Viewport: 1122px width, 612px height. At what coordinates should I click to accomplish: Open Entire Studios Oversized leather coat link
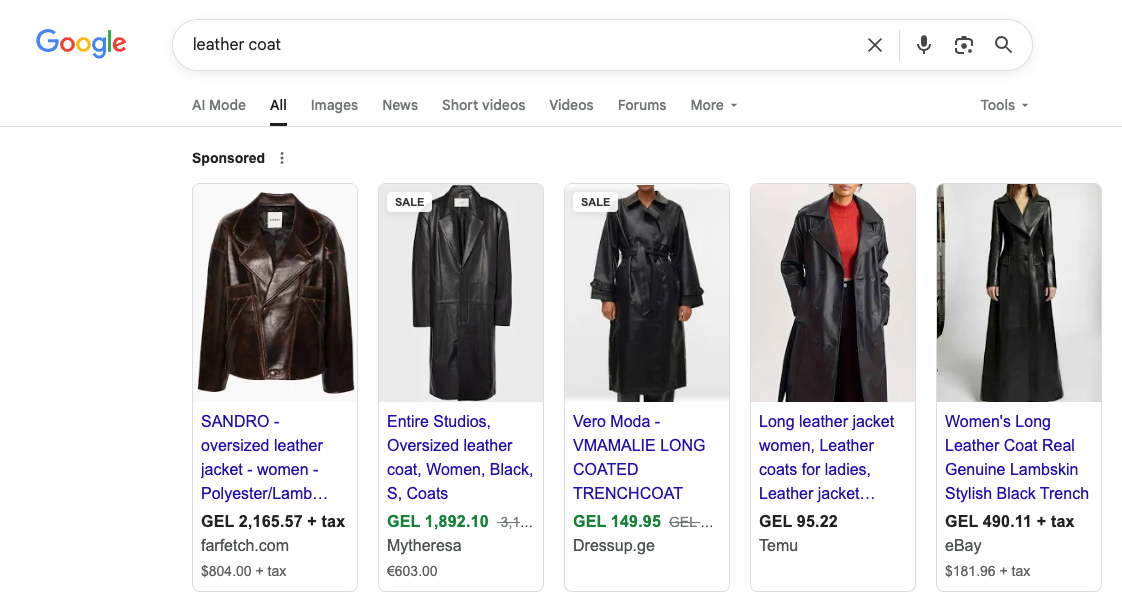(460, 457)
